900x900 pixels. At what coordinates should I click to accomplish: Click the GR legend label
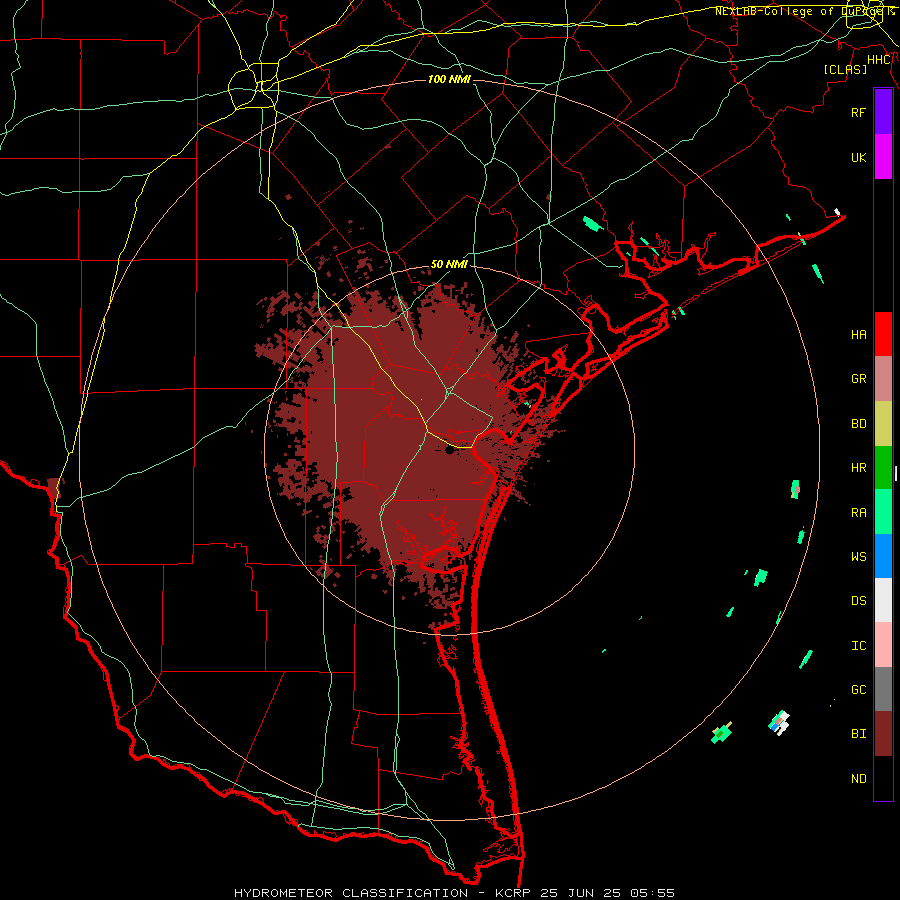[858, 379]
